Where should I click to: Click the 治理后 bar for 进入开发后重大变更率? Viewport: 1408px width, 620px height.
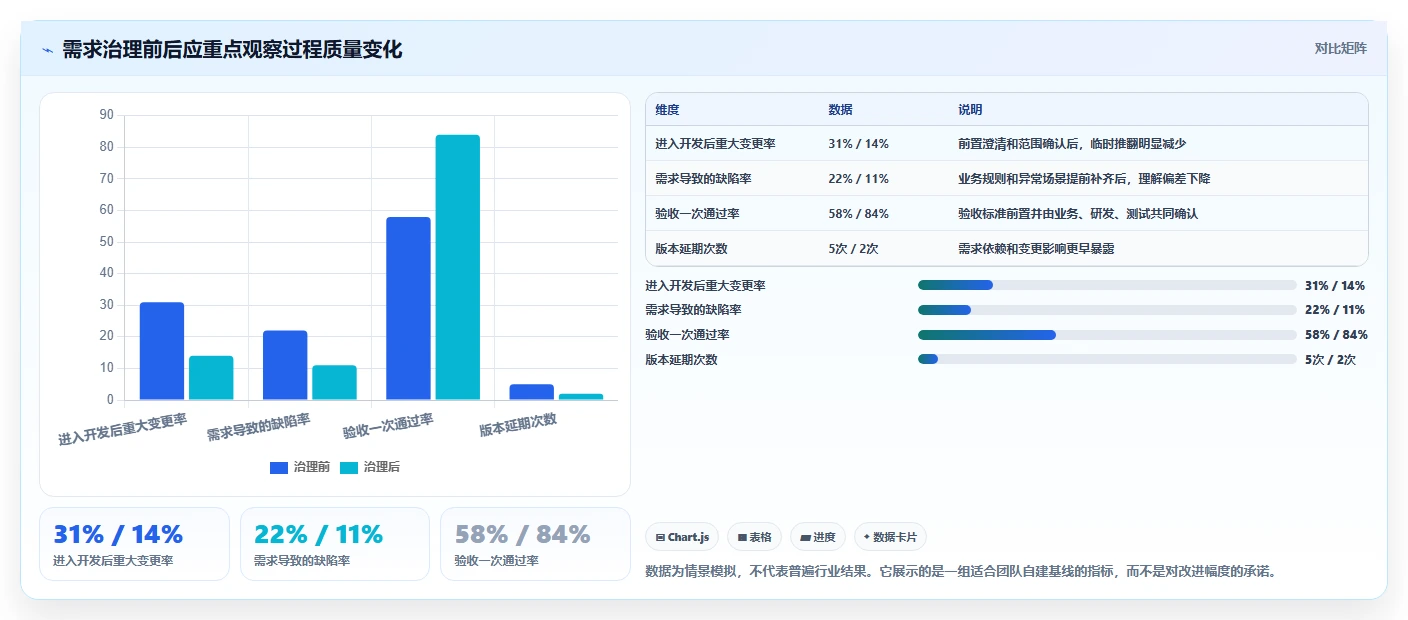[211, 378]
